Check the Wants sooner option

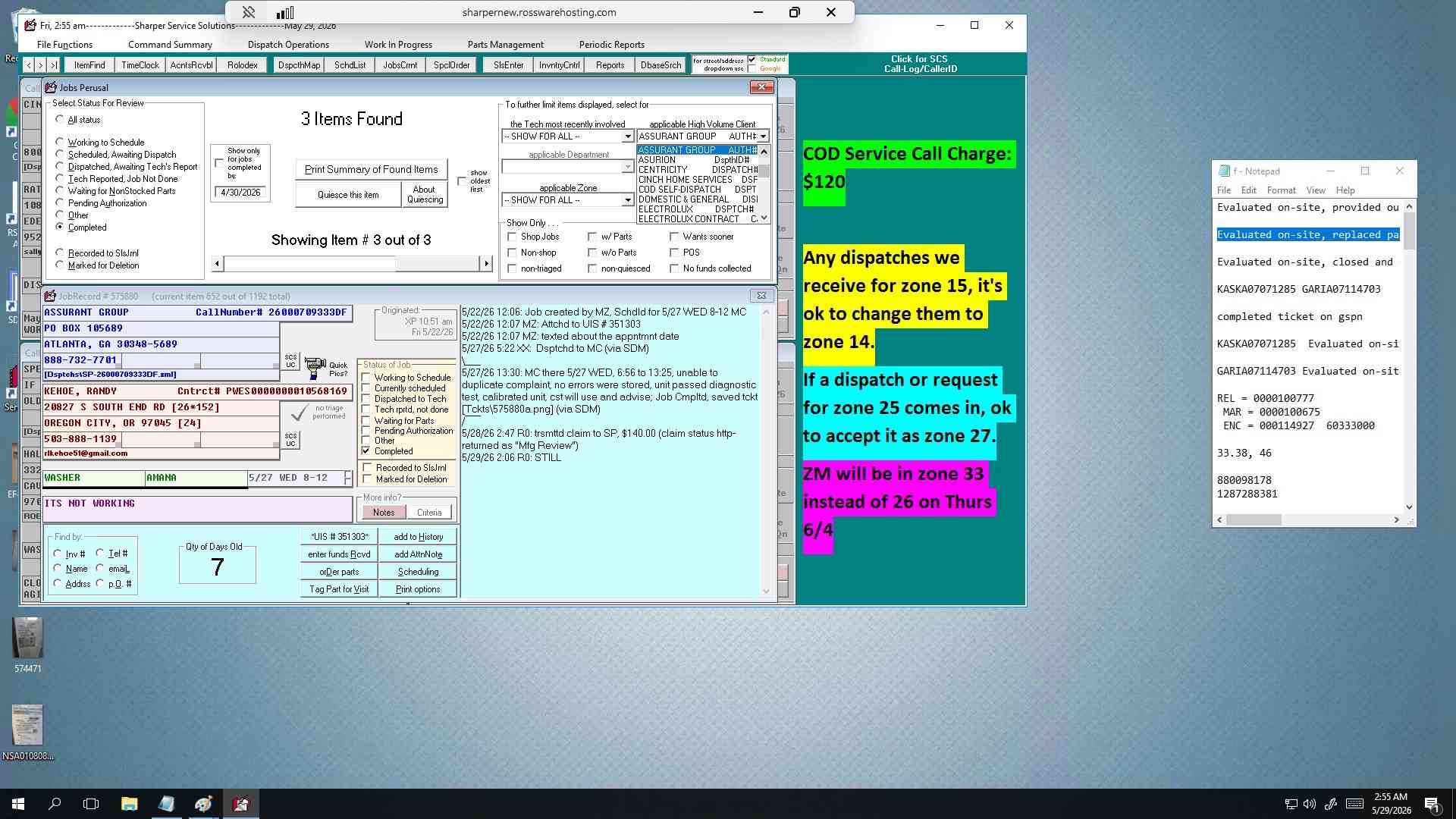point(674,237)
